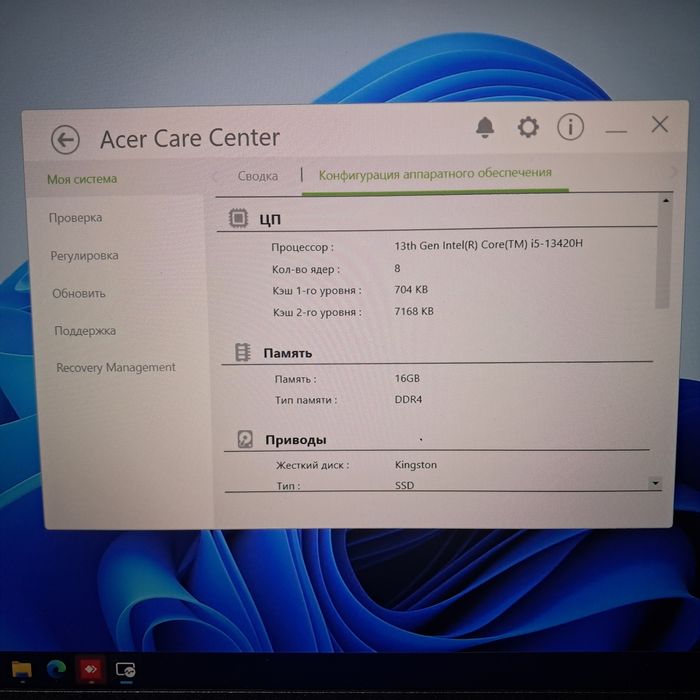Viewport: 700px width, 700px height.
Task: Switch to the Сводка tab
Action: [258, 176]
